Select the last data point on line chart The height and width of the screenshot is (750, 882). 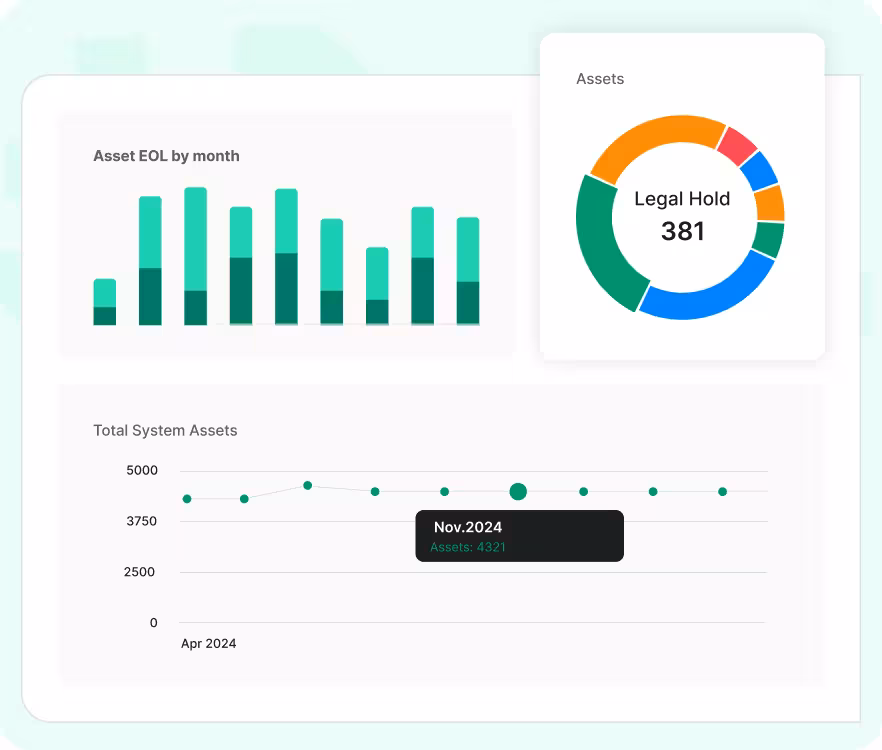[722, 492]
